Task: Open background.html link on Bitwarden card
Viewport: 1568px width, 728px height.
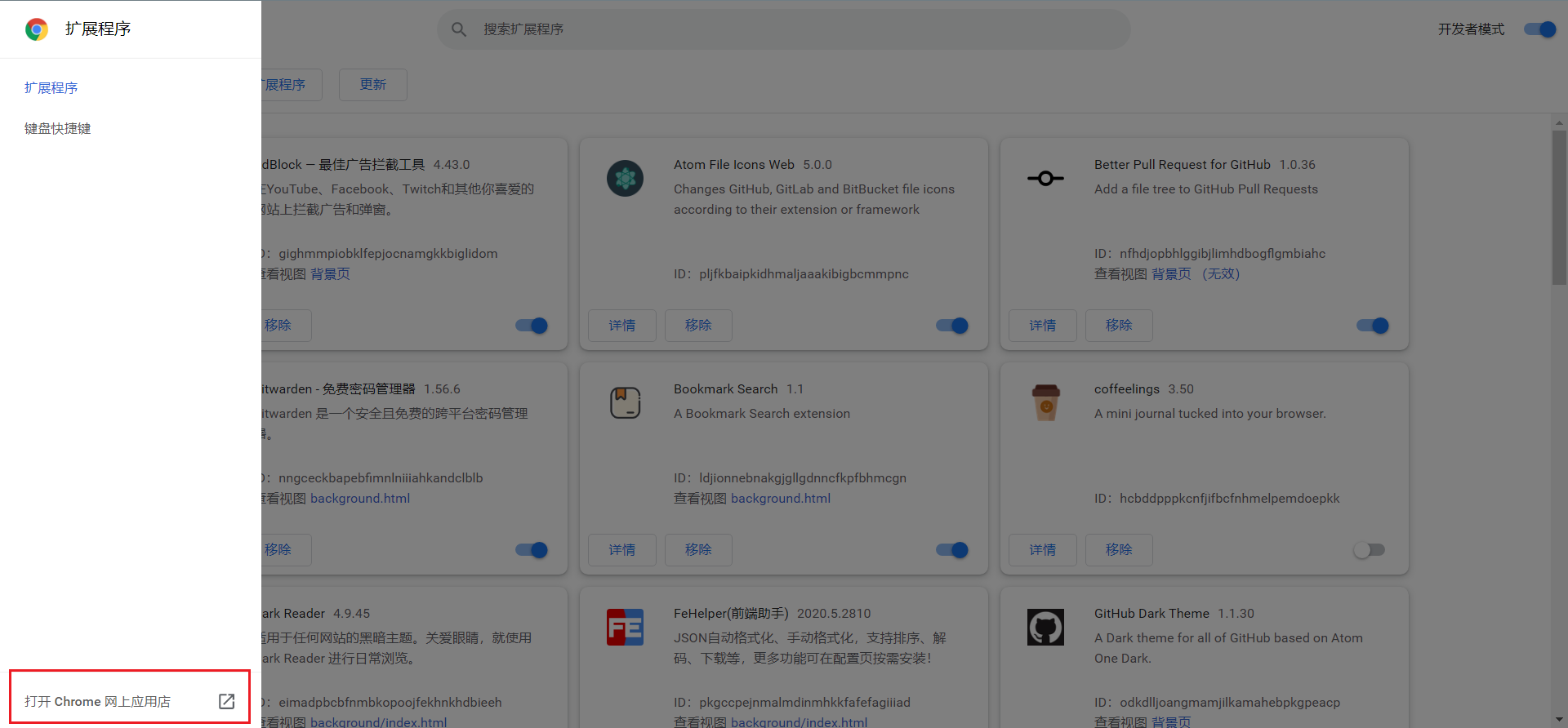Action: (360, 499)
